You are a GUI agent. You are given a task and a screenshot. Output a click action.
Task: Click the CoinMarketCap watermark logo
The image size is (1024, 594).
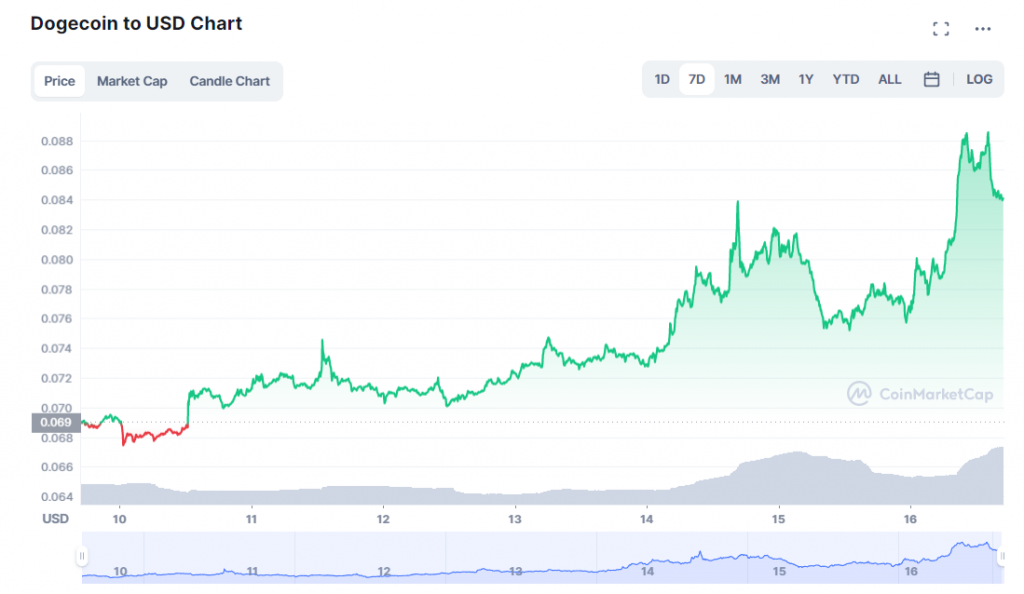click(860, 394)
